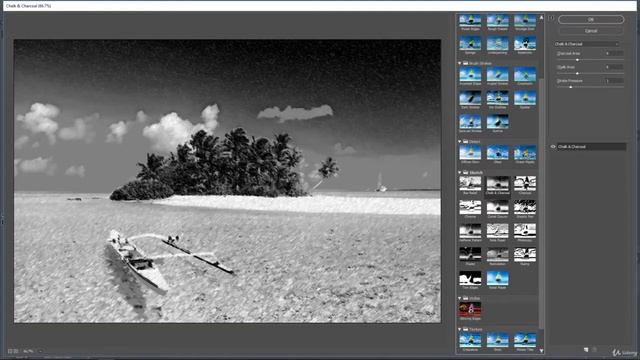The width and height of the screenshot is (640, 360).
Task: Choose the Diffuse Glow filter
Action: tap(470, 153)
